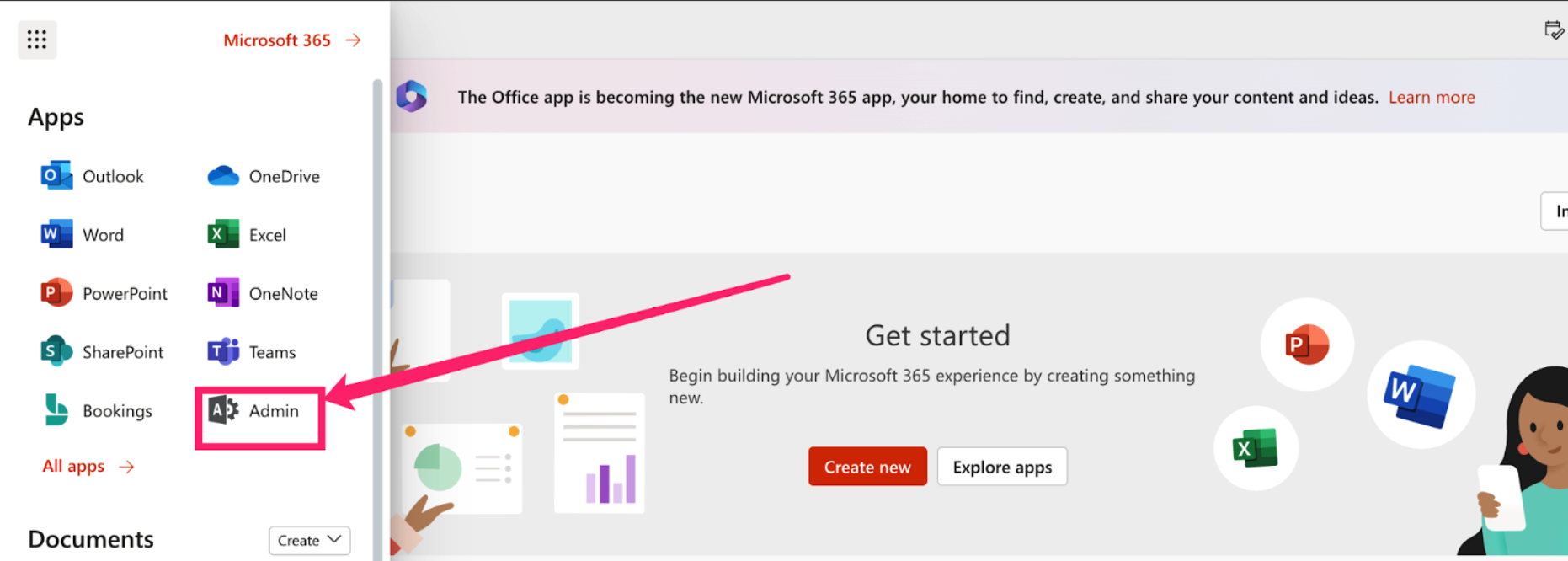This screenshot has width=1568, height=561.
Task: Click the "Get started" heading
Action: click(937, 335)
